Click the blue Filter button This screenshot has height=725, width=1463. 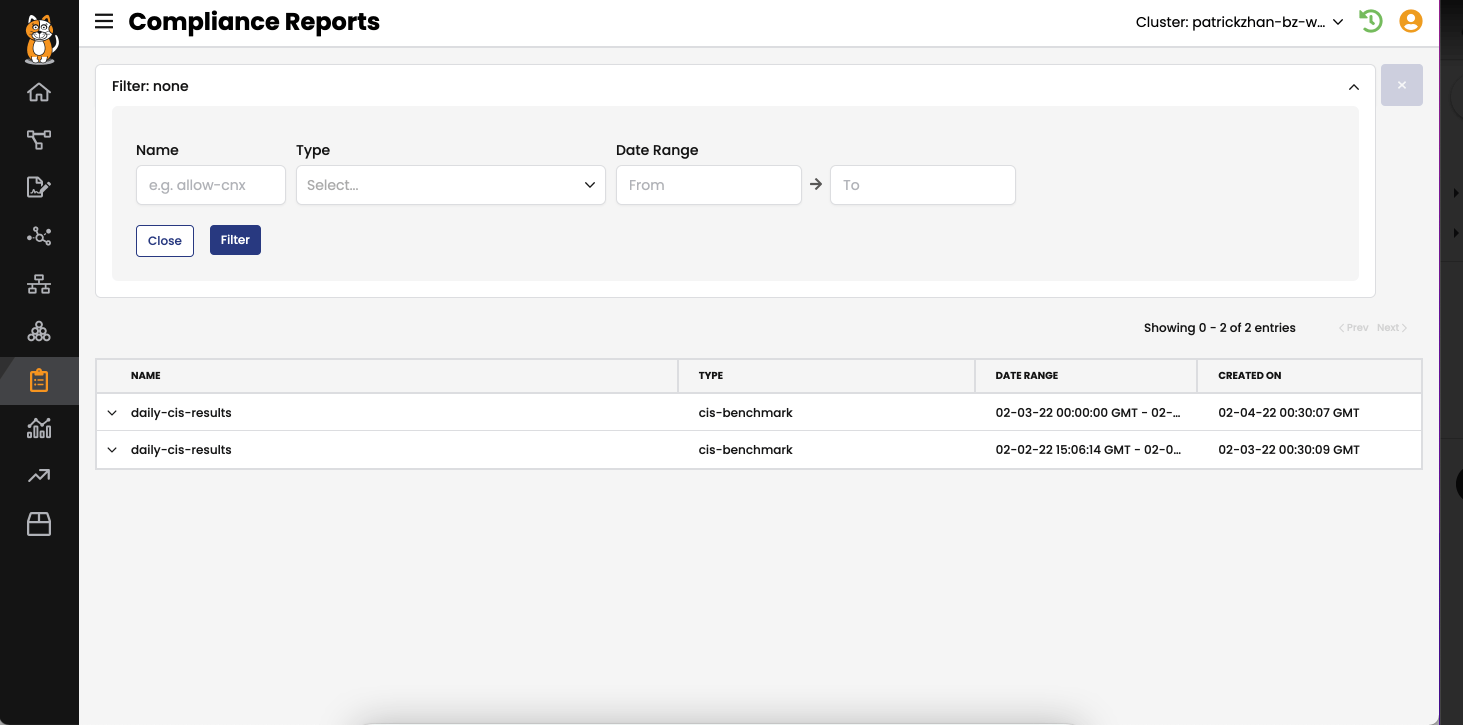click(235, 240)
